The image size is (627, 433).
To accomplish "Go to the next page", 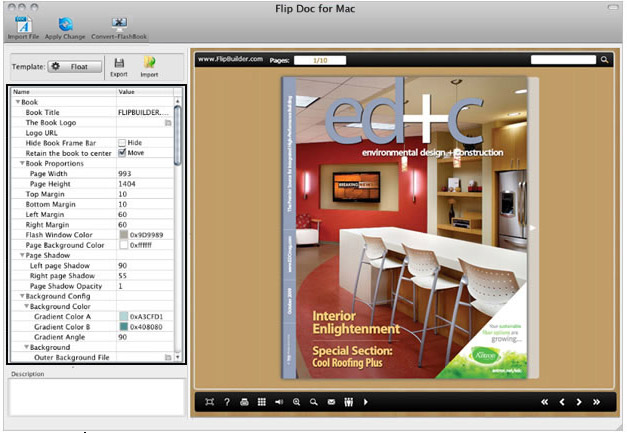I will coord(579,402).
